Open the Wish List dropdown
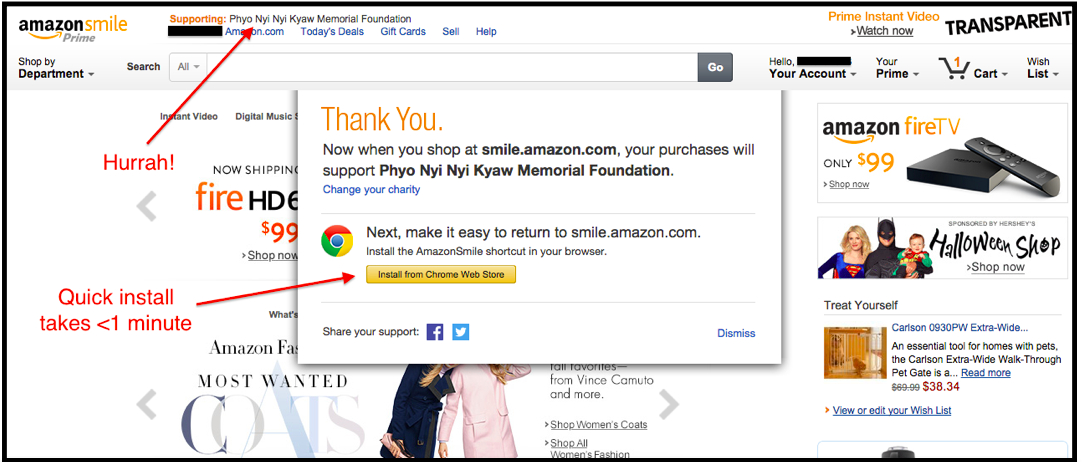1082x462 pixels. pyautogui.click(x=1043, y=68)
